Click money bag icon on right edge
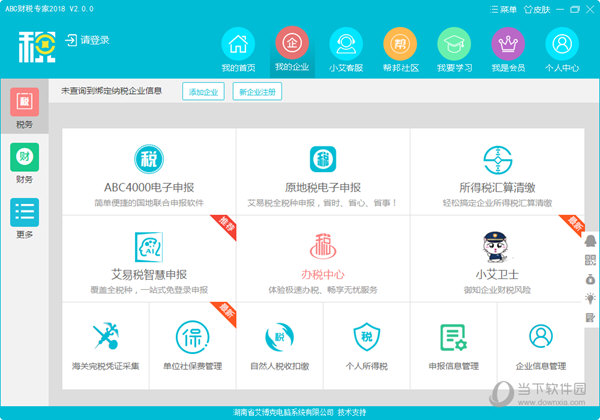Image resolution: width=600 pixels, height=420 pixels. (590, 279)
